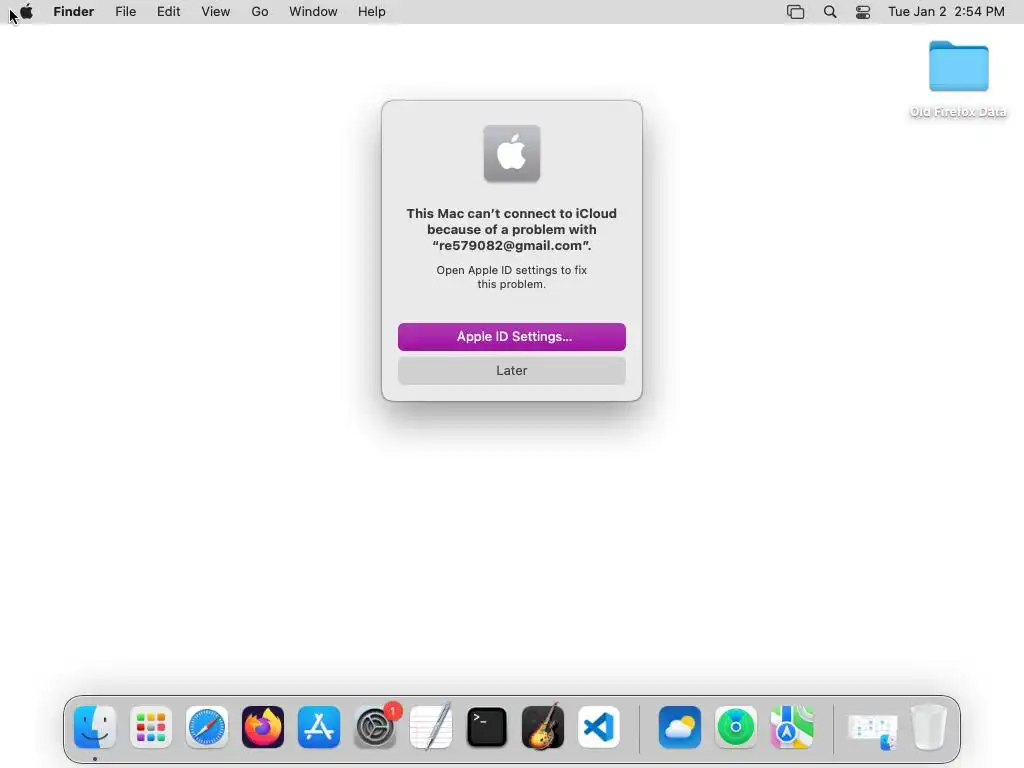
Task: Launch Terminal from the Dock
Action: [x=487, y=727]
